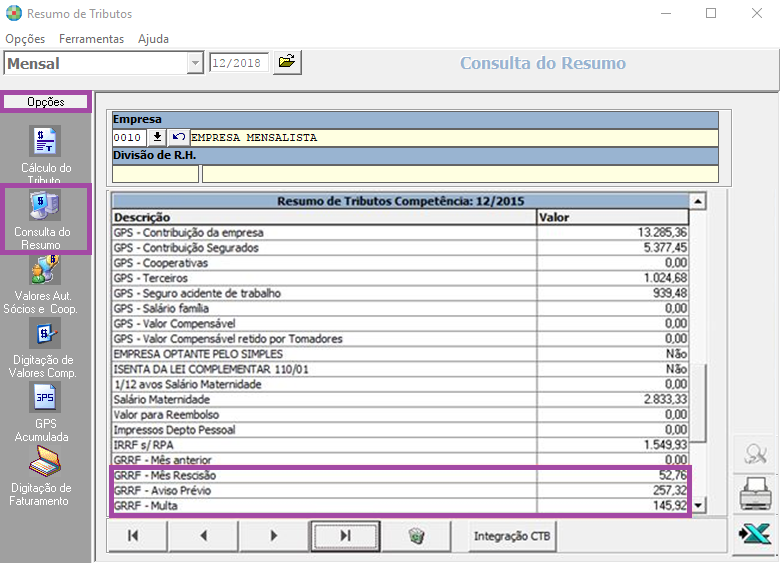The image size is (780, 563).
Task: Click the printer icon
Action: 755,493
